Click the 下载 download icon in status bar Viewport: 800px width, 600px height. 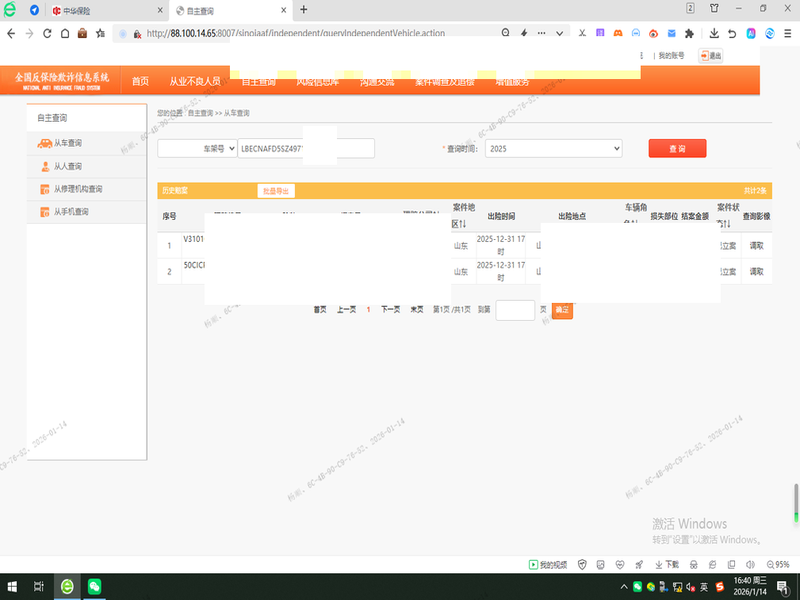[x=665, y=564]
